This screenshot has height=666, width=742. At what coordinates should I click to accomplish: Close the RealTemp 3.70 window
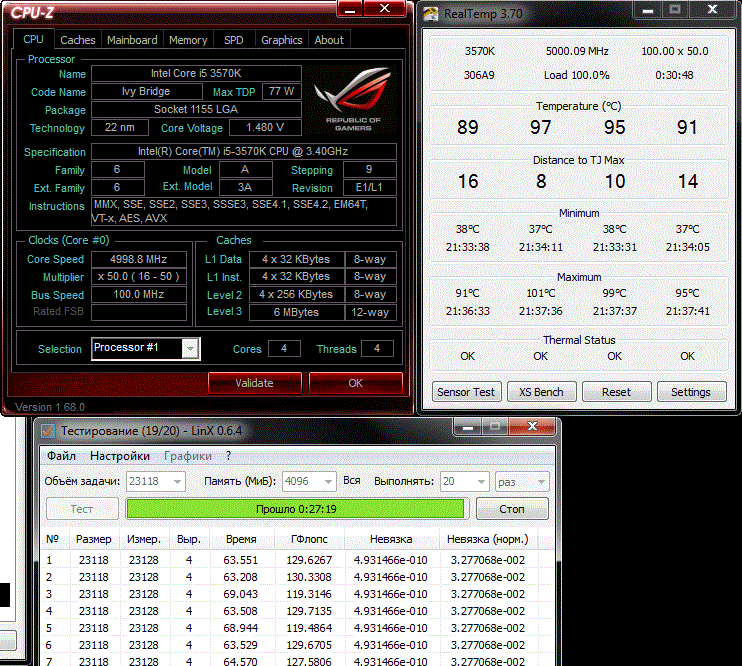point(712,9)
